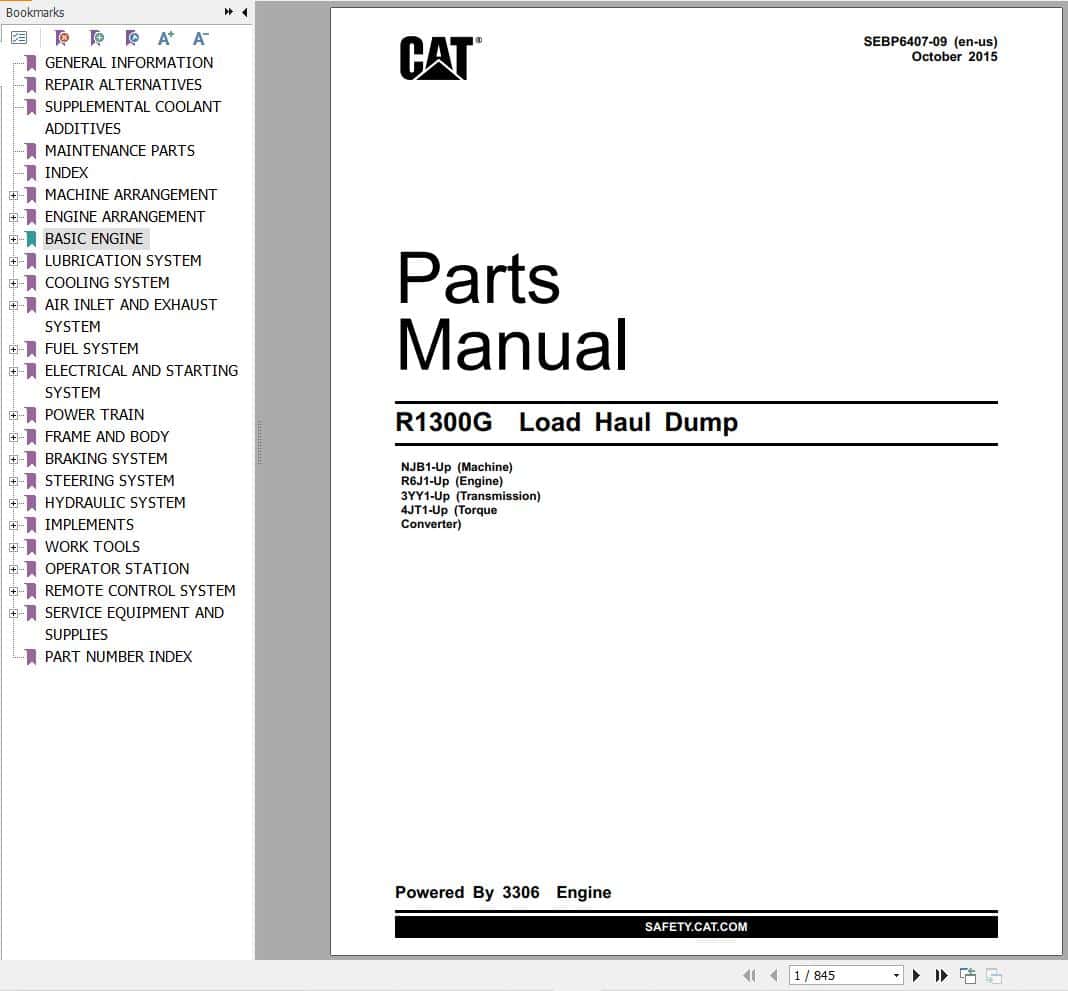The width and height of the screenshot is (1068, 991).
Task: Select the highlighted BASIC ENGINE bookmark
Action: tap(94, 238)
